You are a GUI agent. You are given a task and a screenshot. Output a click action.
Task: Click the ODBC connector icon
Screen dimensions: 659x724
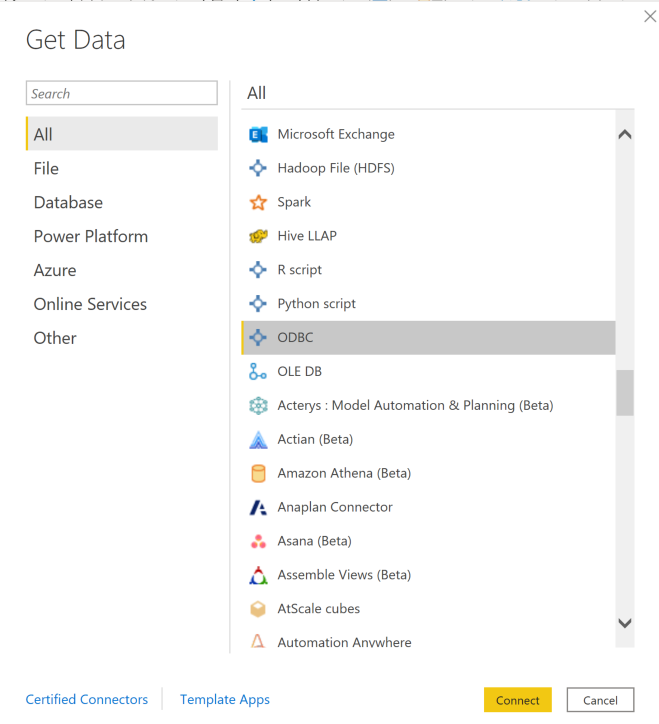click(258, 338)
